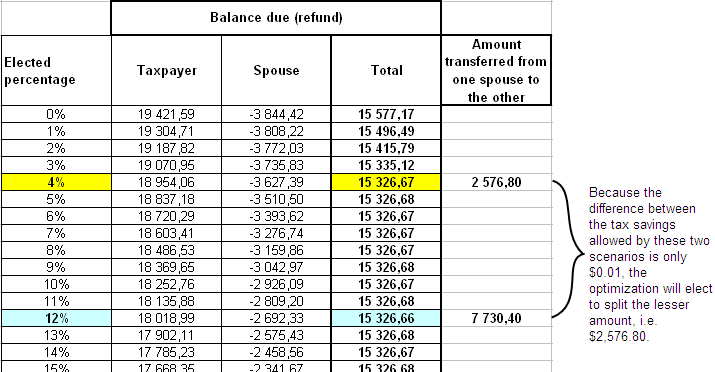Click the annotation text about tax savings
Screen dimensions: 715x372
(650, 264)
